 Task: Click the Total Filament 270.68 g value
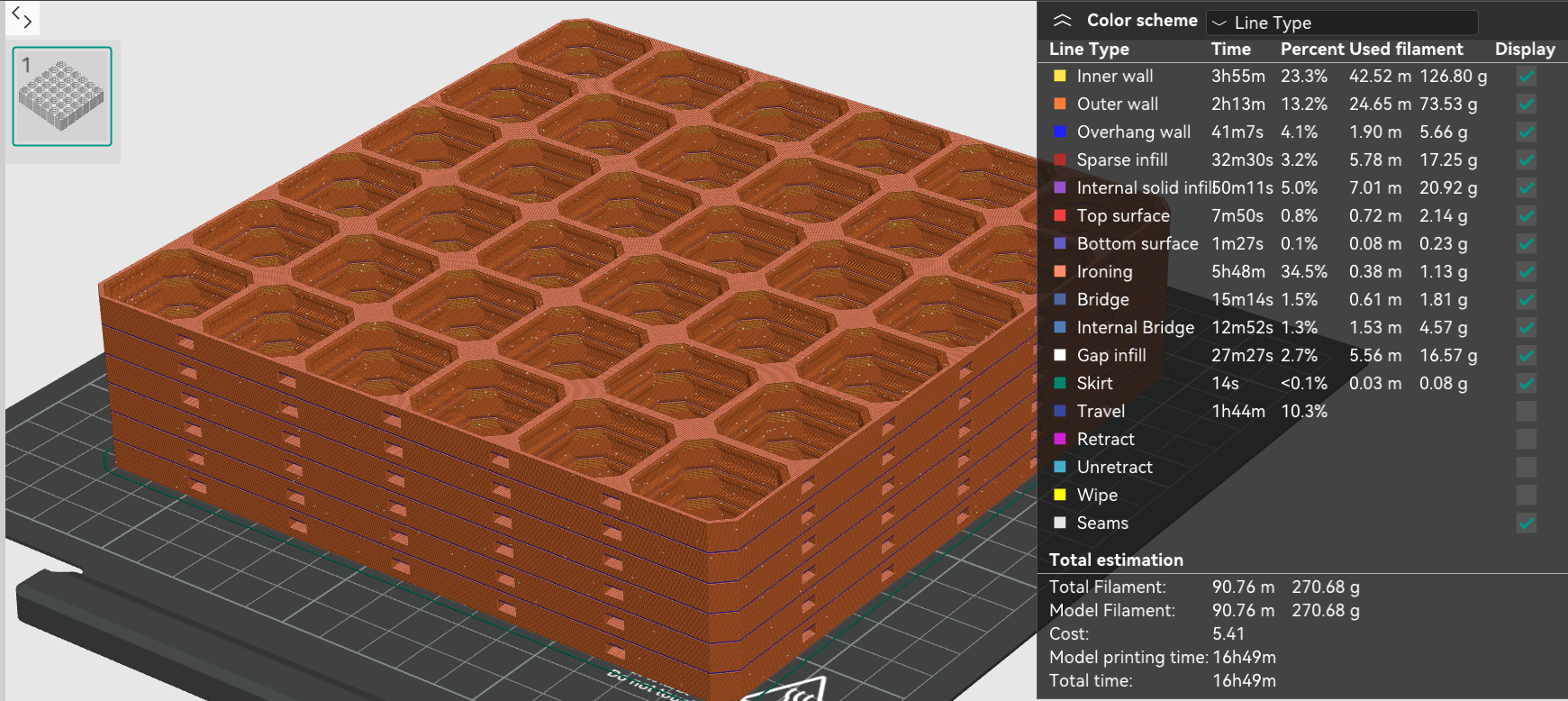pyautogui.click(x=1326, y=587)
